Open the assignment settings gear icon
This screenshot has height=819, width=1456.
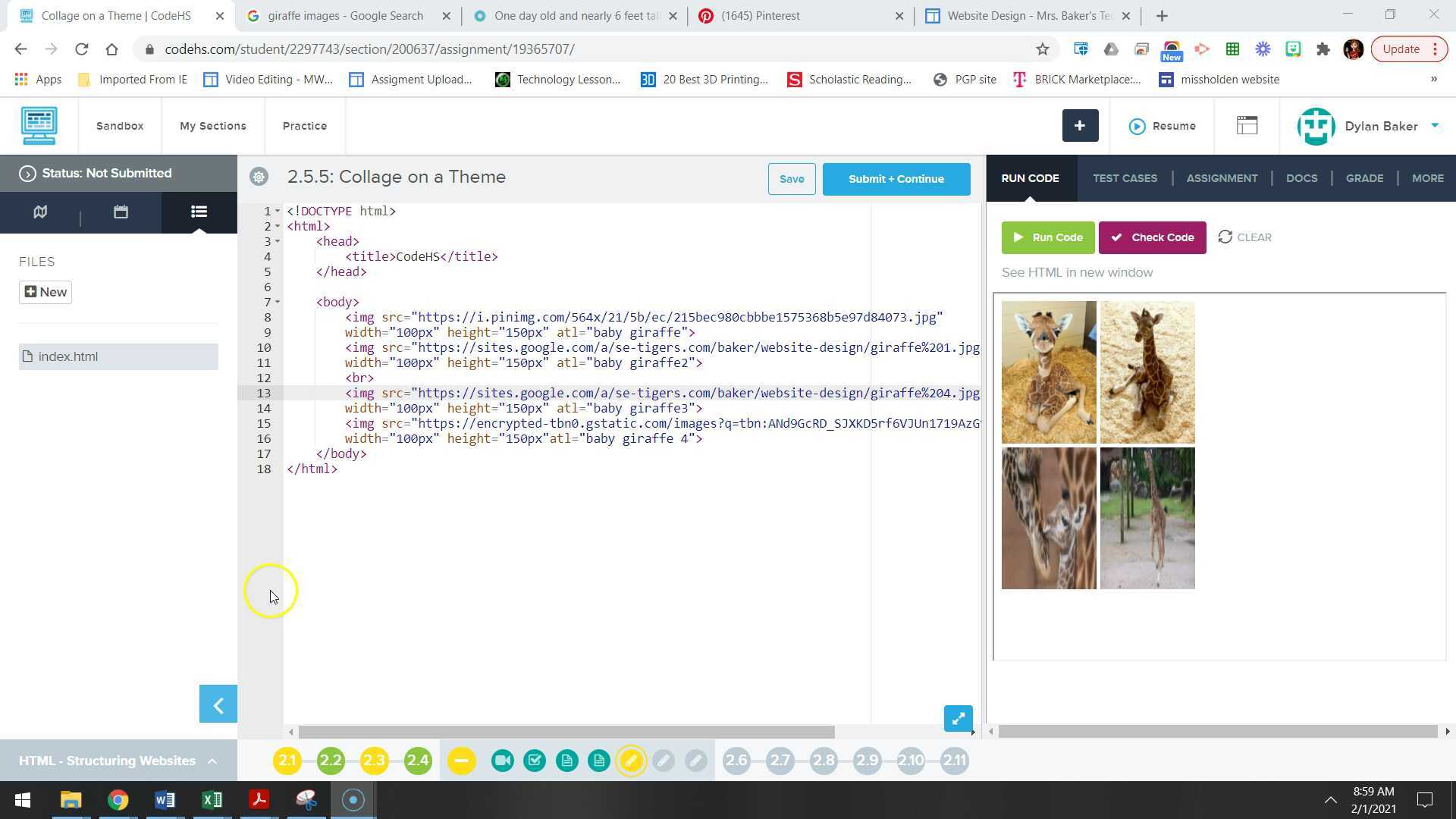tap(259, 177)
